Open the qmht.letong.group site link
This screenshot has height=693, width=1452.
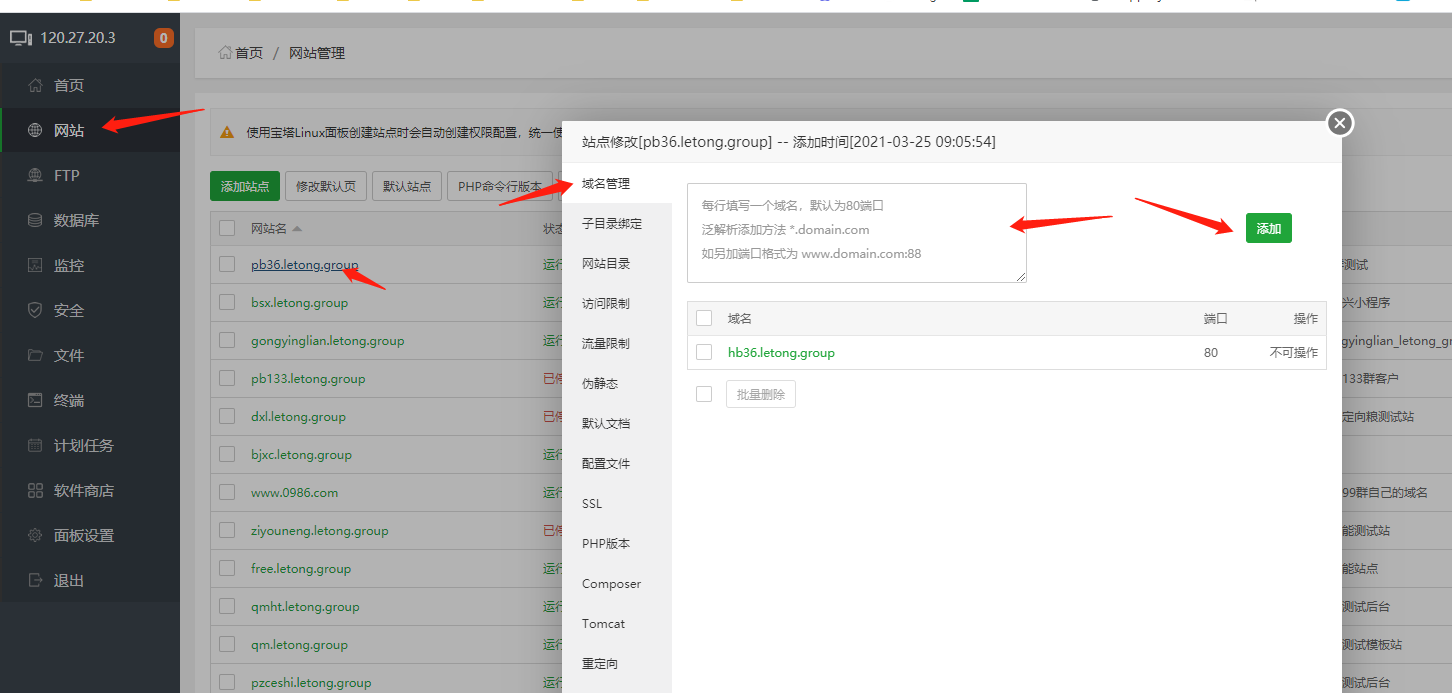pyautogui.click(x=305, y=607)
